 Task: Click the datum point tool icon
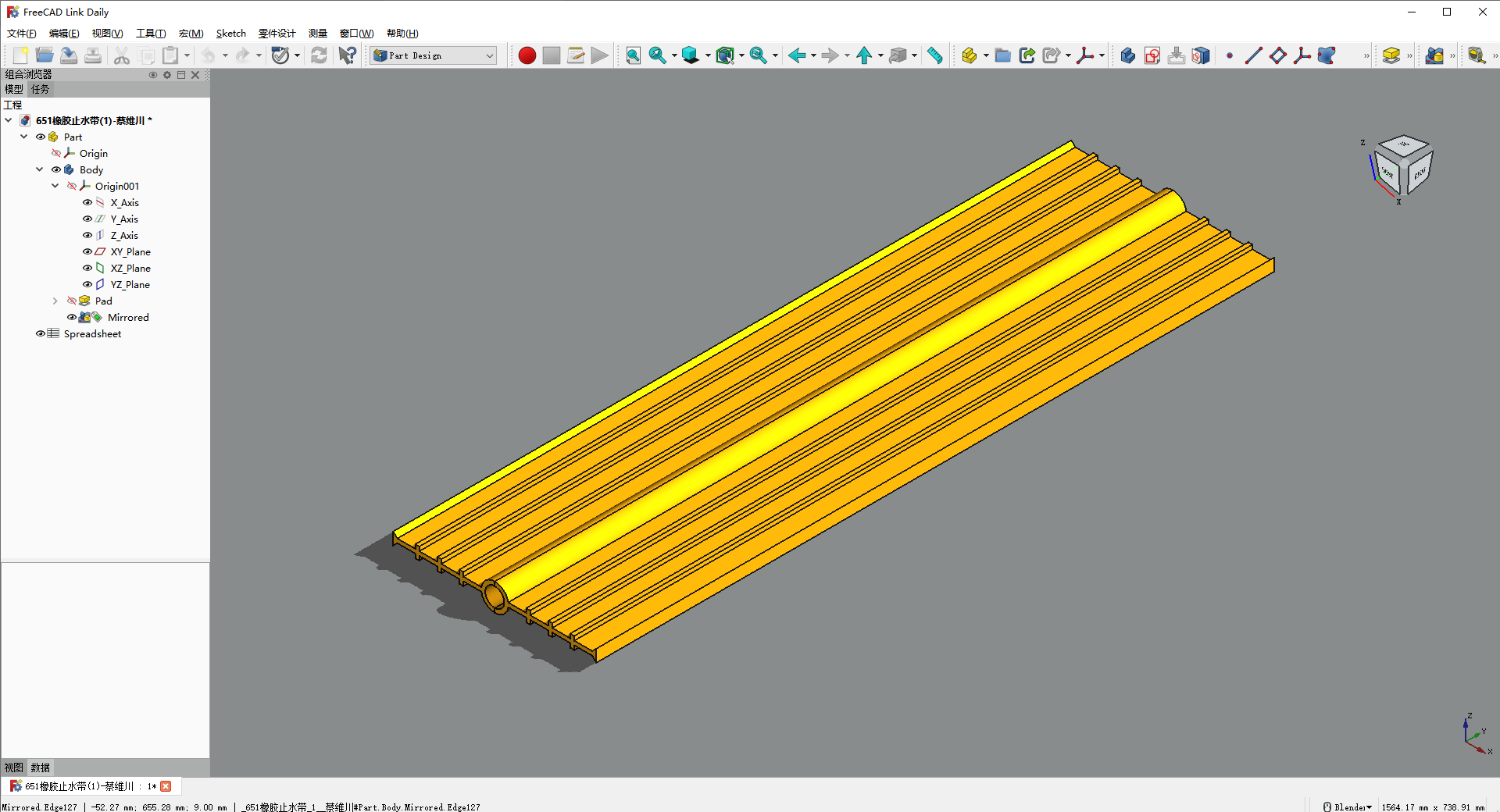coord(1229,55)
